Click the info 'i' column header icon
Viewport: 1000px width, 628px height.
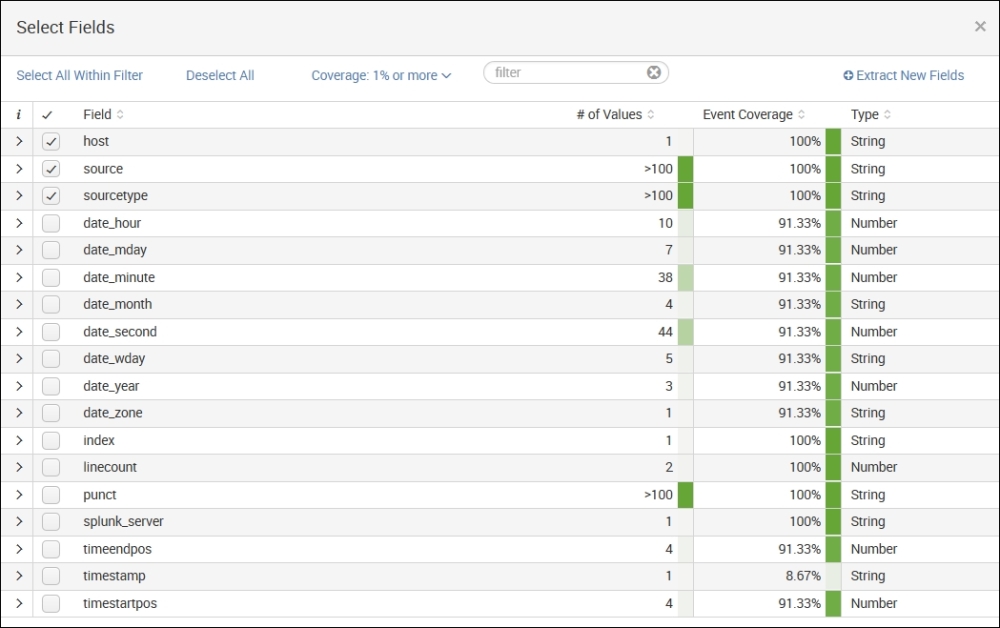[x=18, y=115]
